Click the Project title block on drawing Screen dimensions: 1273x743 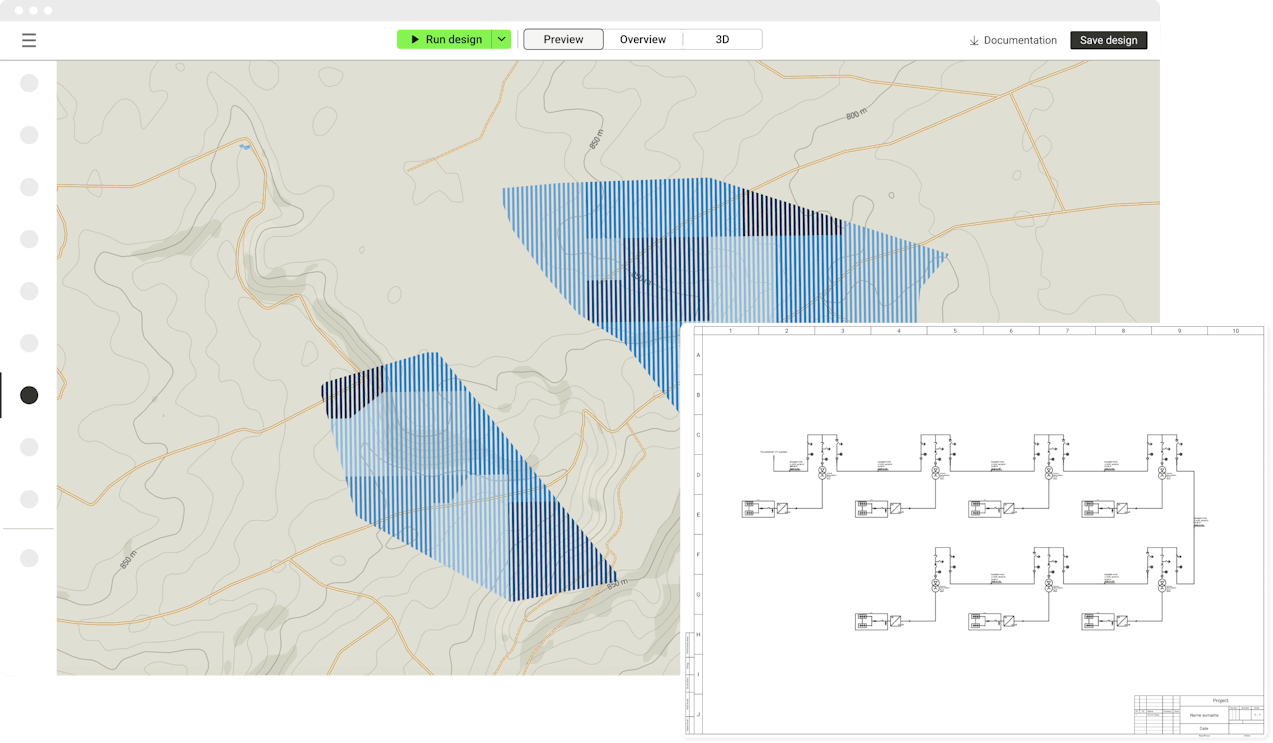(1219, 700)
